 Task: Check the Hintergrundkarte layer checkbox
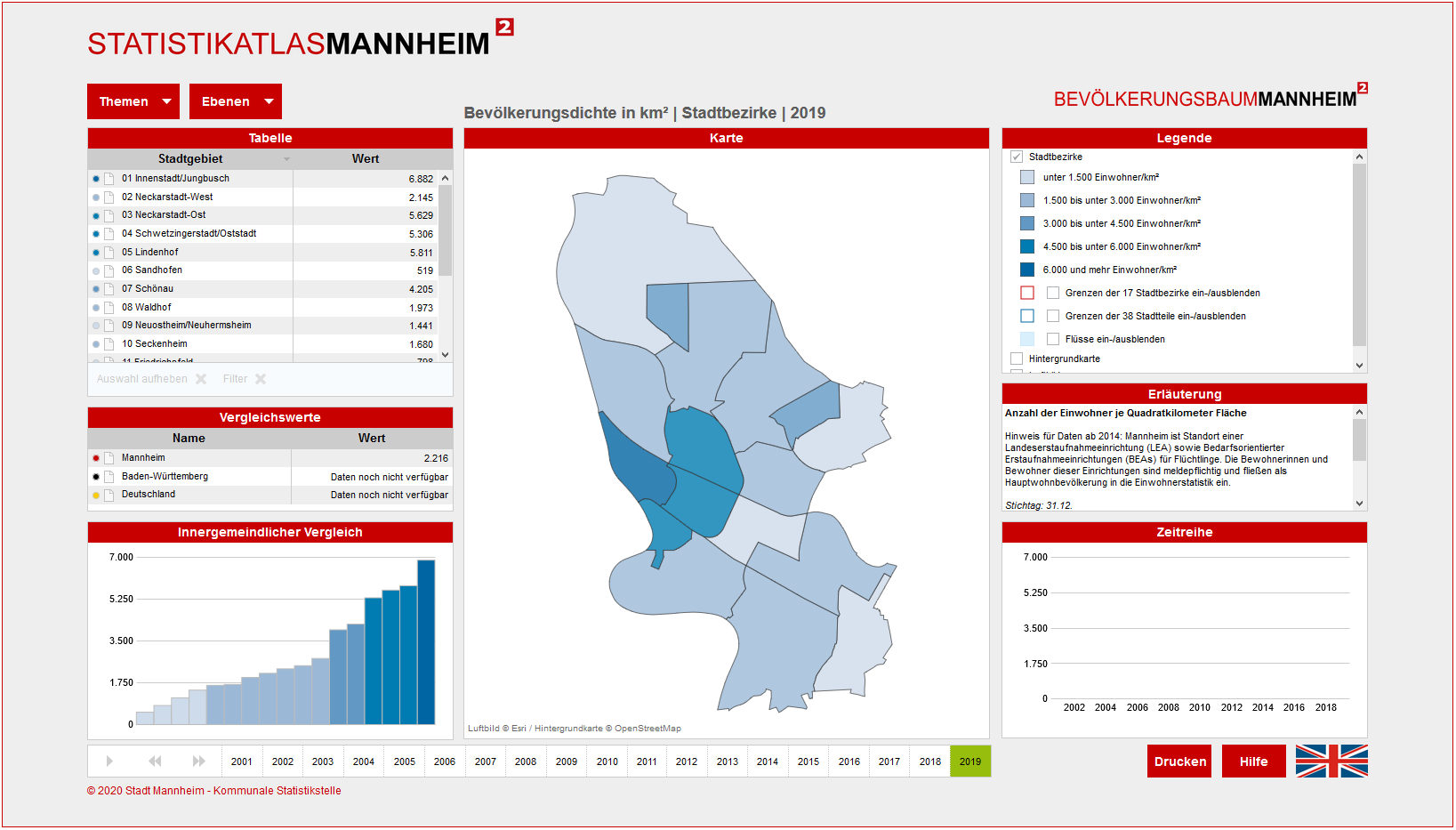point(1017,359)
